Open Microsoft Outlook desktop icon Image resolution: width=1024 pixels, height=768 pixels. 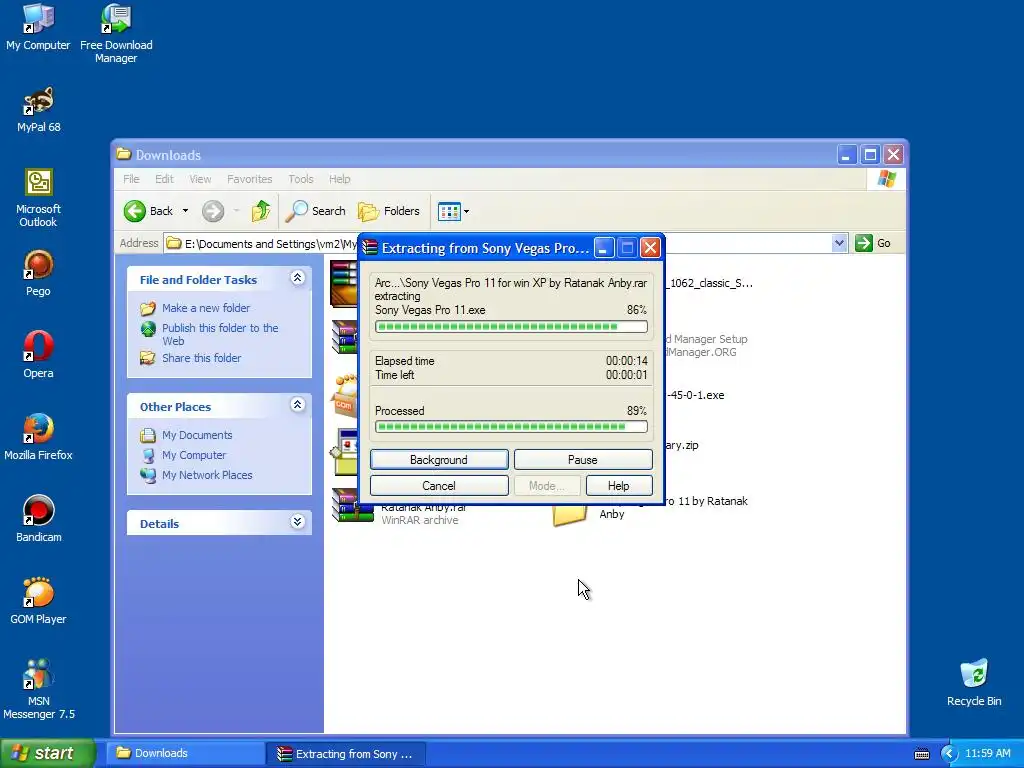[x=38, y=198]
